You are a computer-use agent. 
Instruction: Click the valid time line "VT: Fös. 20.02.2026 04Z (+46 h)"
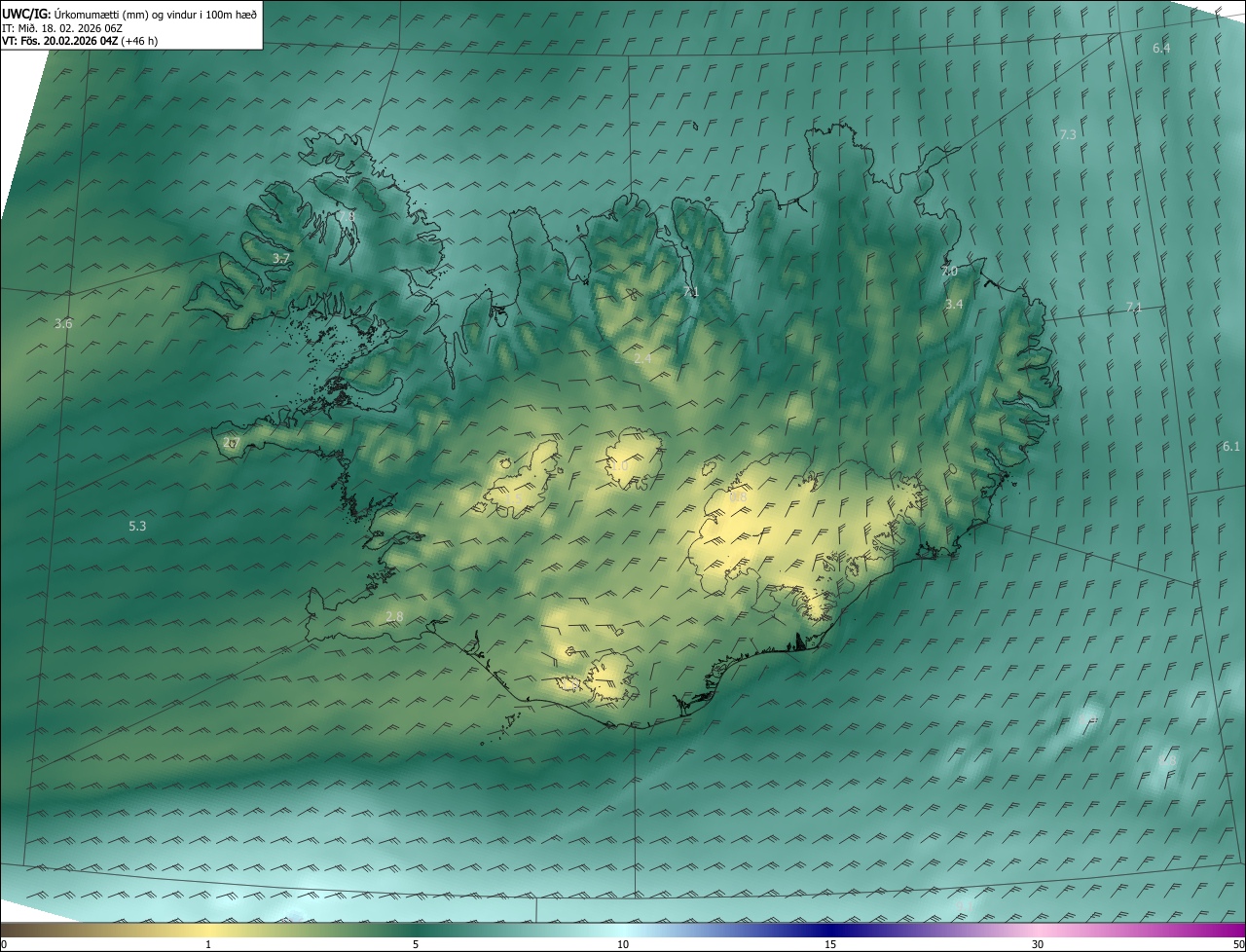[x=80, y=41]
